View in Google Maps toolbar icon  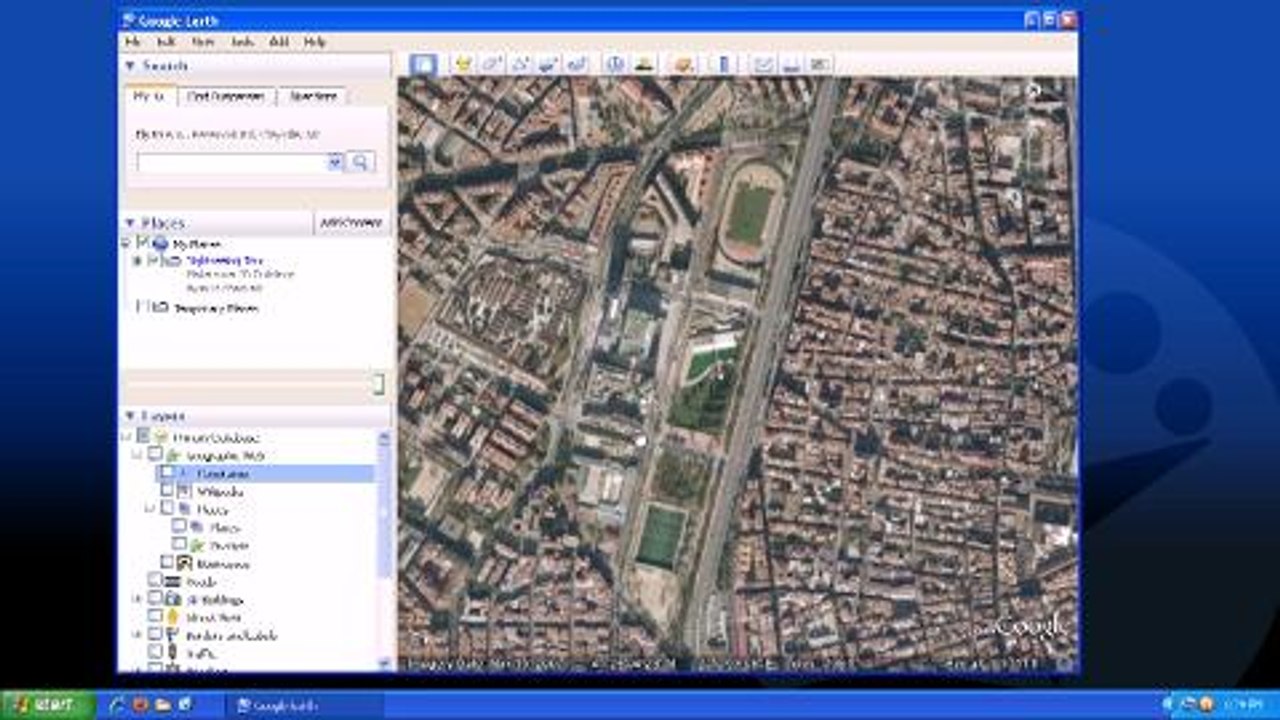[820, 64]
